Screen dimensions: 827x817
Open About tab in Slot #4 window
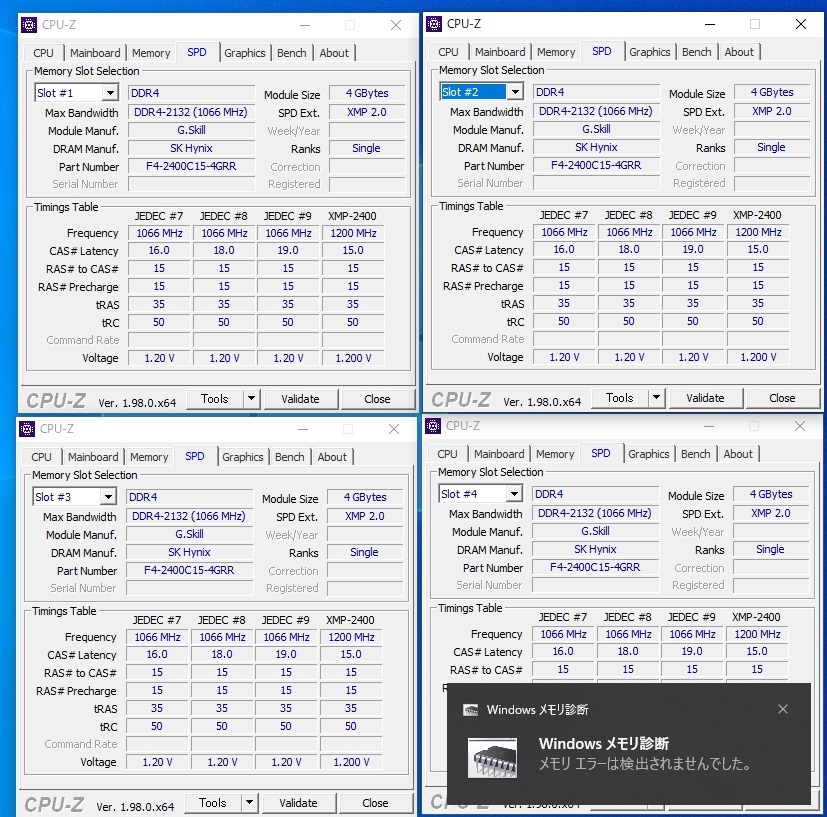coord(738,454)
